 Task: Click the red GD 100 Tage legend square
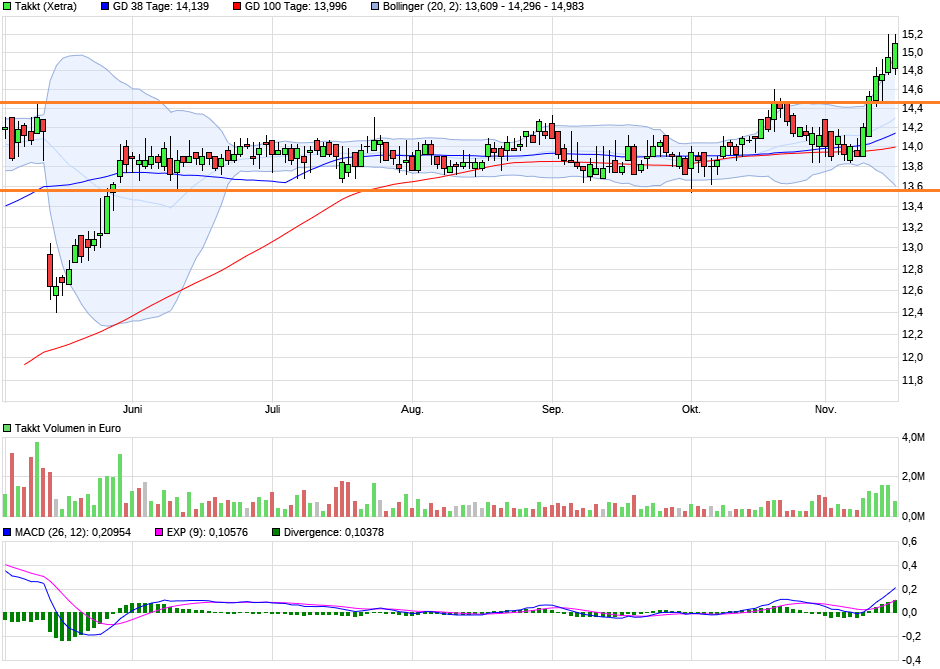click(236, 7)
